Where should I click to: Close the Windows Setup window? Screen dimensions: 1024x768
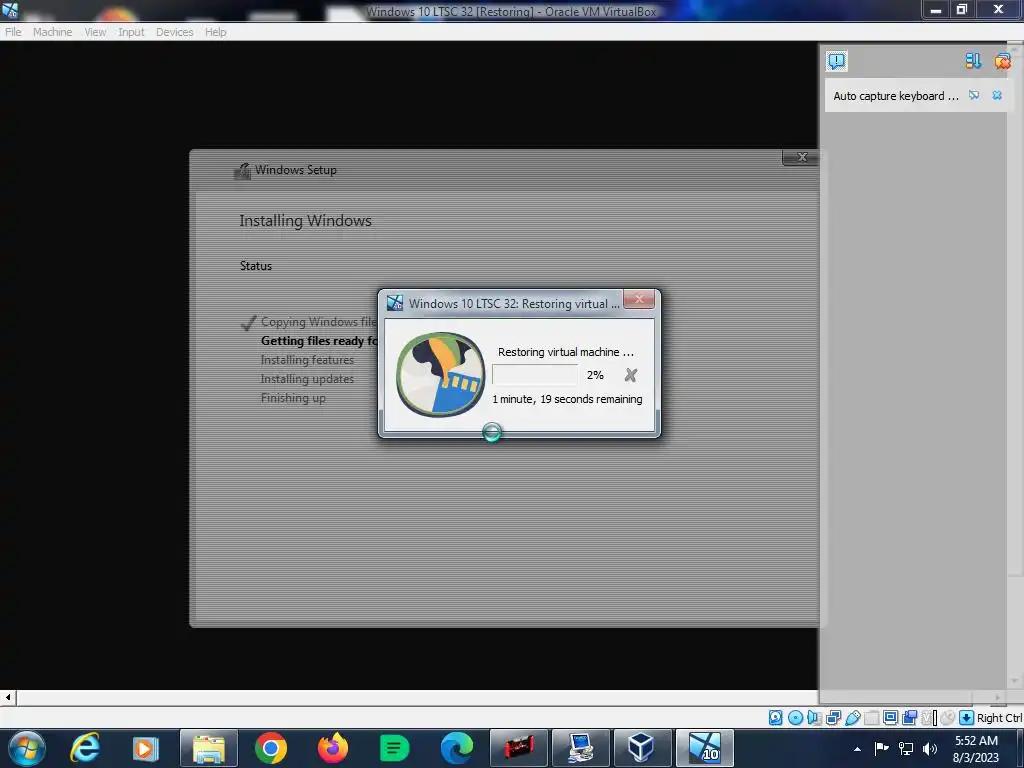pos(802,157)
